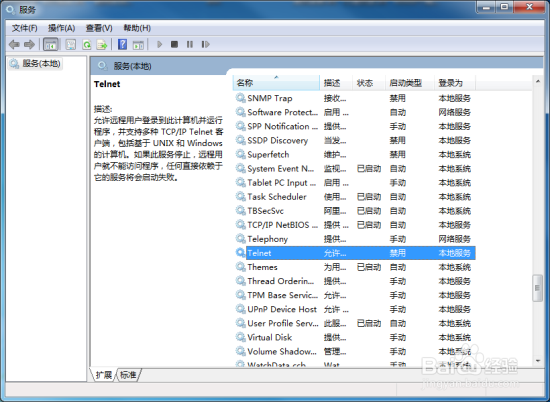Select 服务(本地) in the left tree
550x402 pixels.
[35, 63]
